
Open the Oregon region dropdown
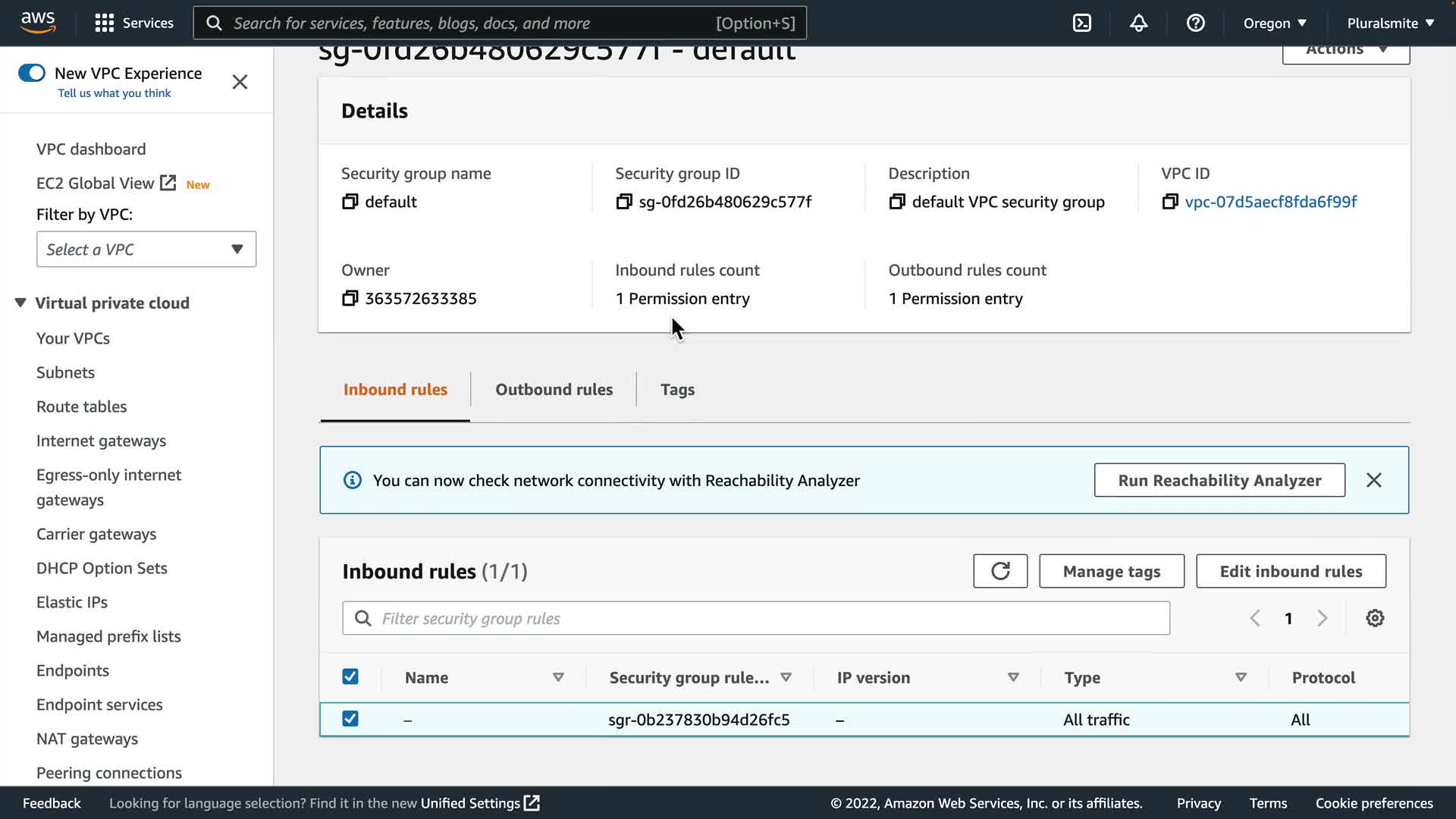(x=1274, y=23)
